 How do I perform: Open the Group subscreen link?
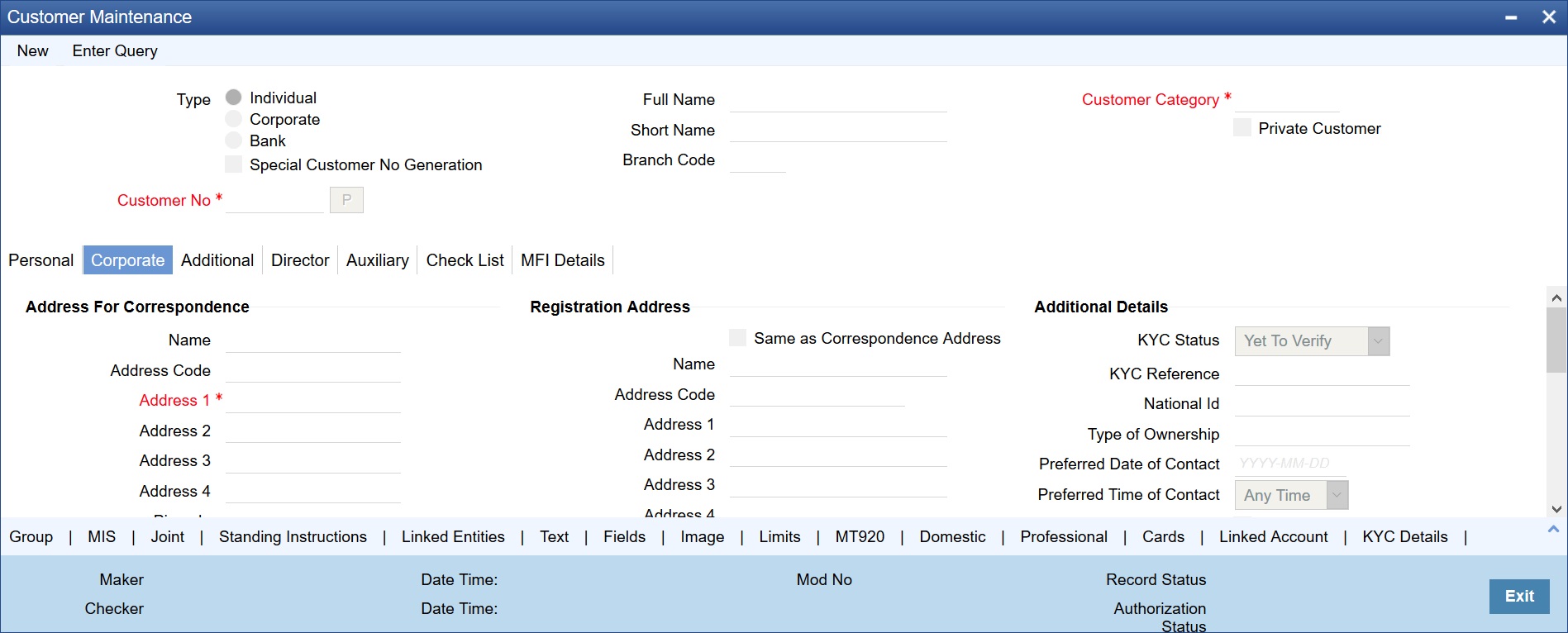point(31,536)
